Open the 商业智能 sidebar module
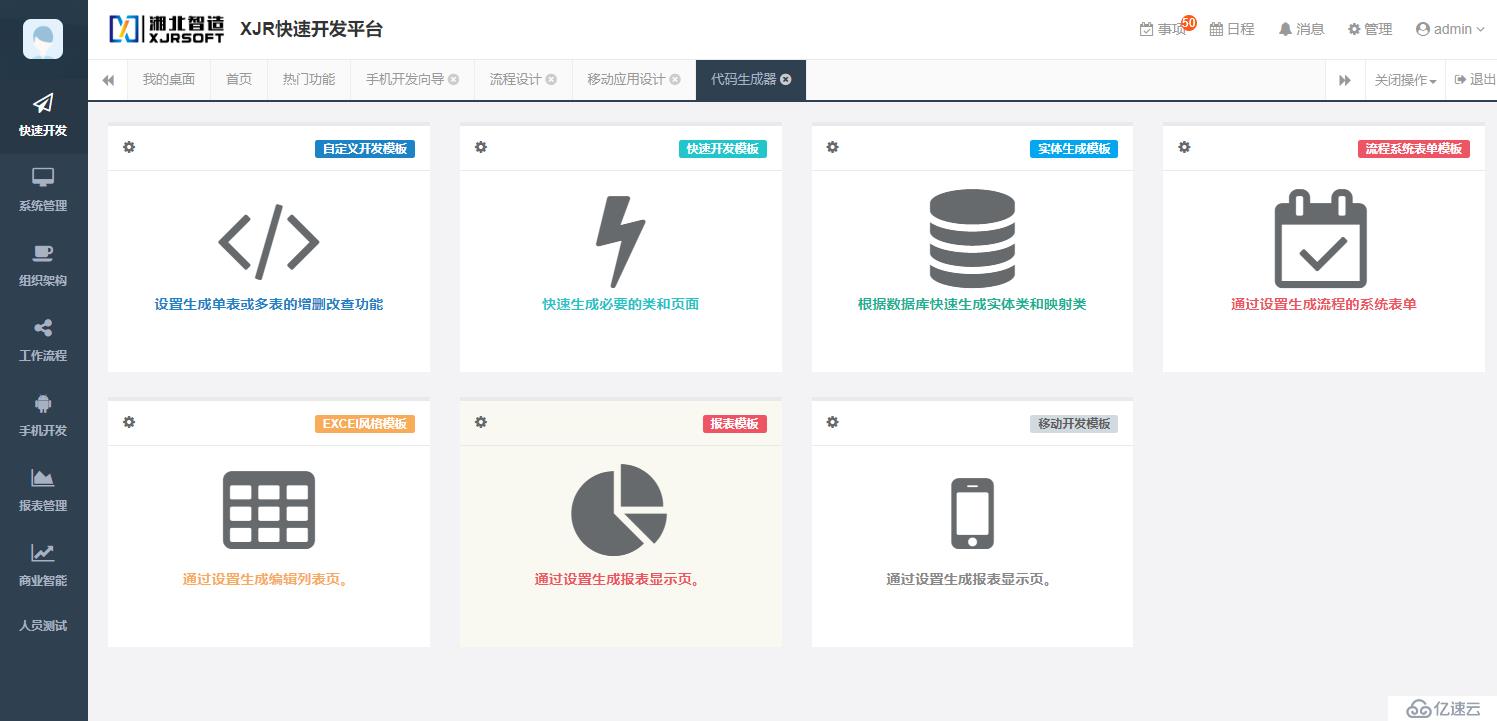The height and width of the screenshot is (721, 1497). [43, 566]
